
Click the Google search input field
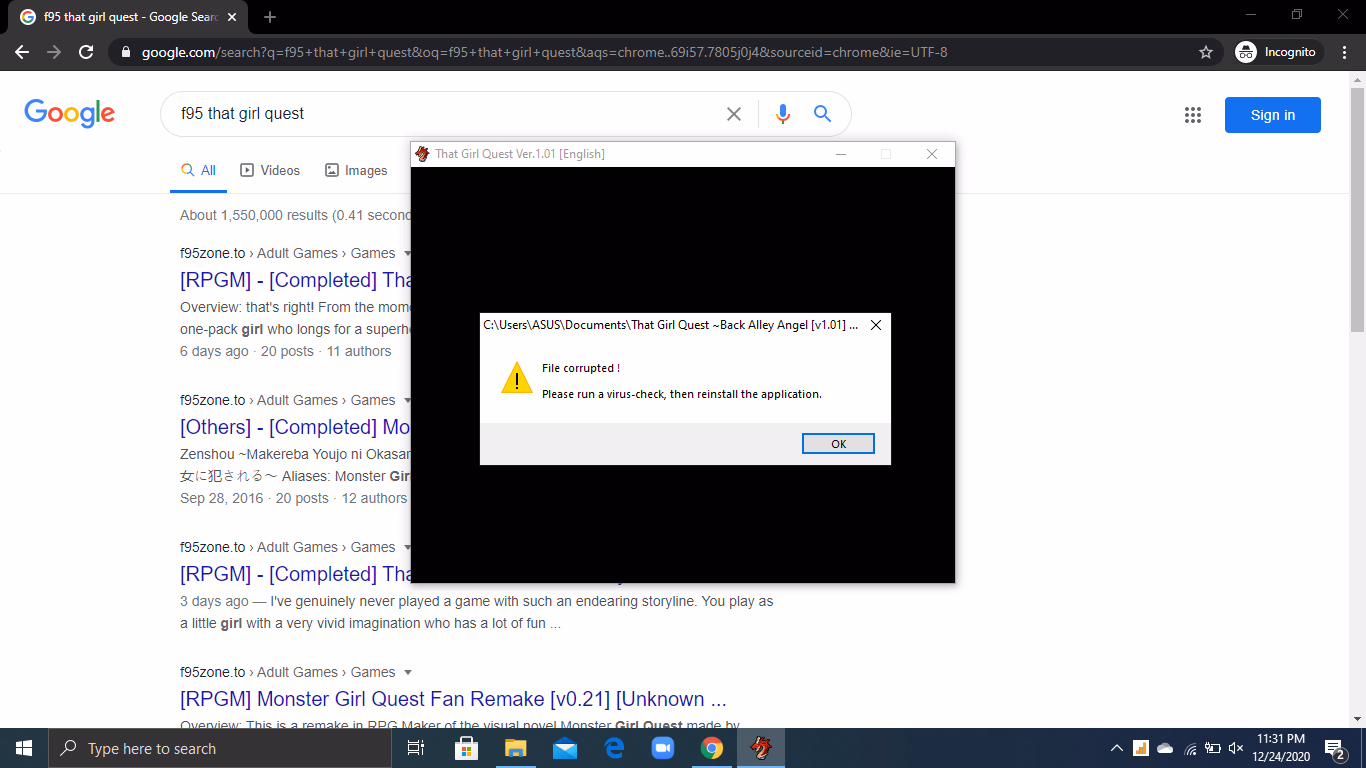point(440,114)
